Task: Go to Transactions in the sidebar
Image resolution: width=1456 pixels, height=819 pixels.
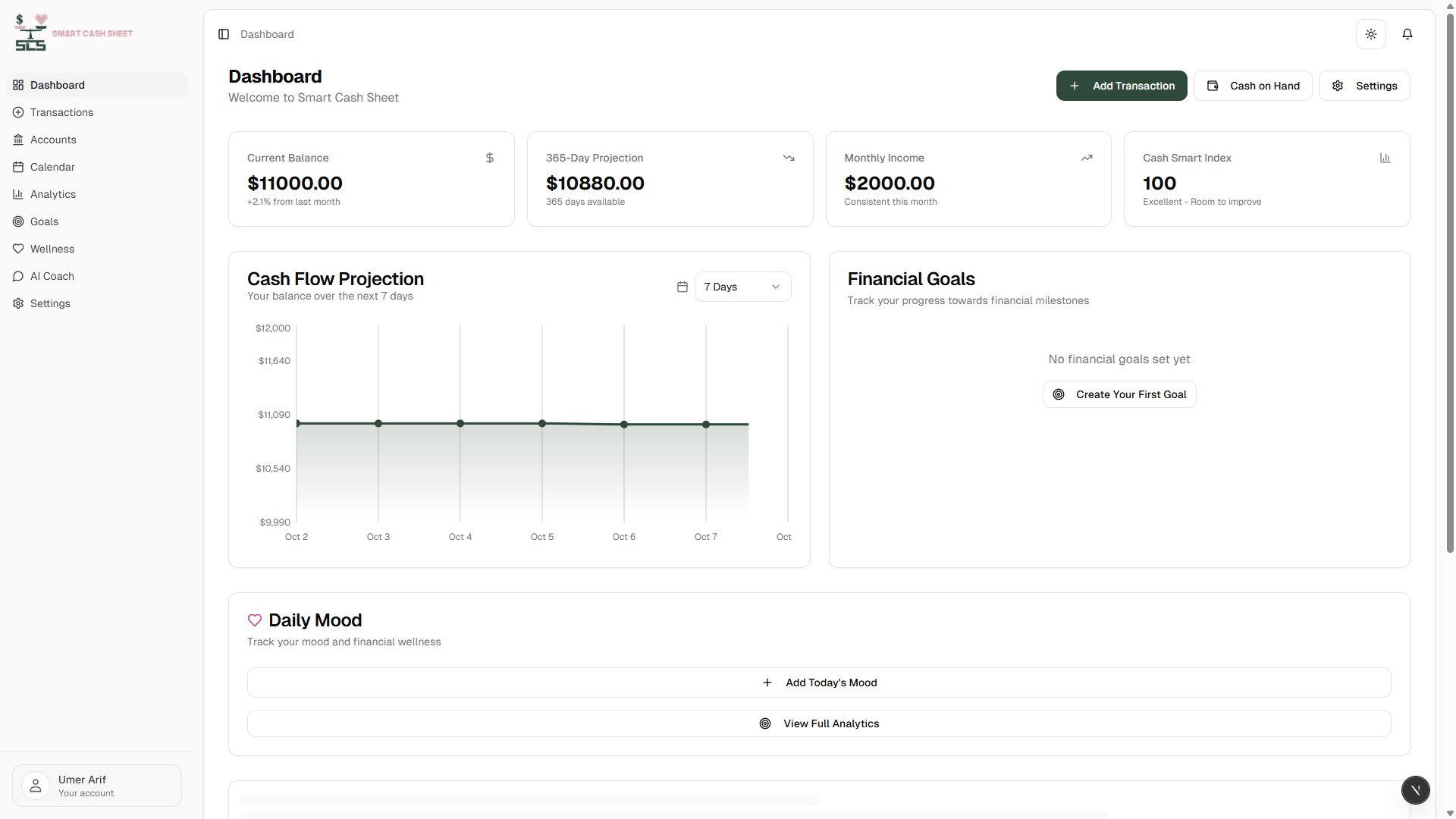Action: coord(61,112)
